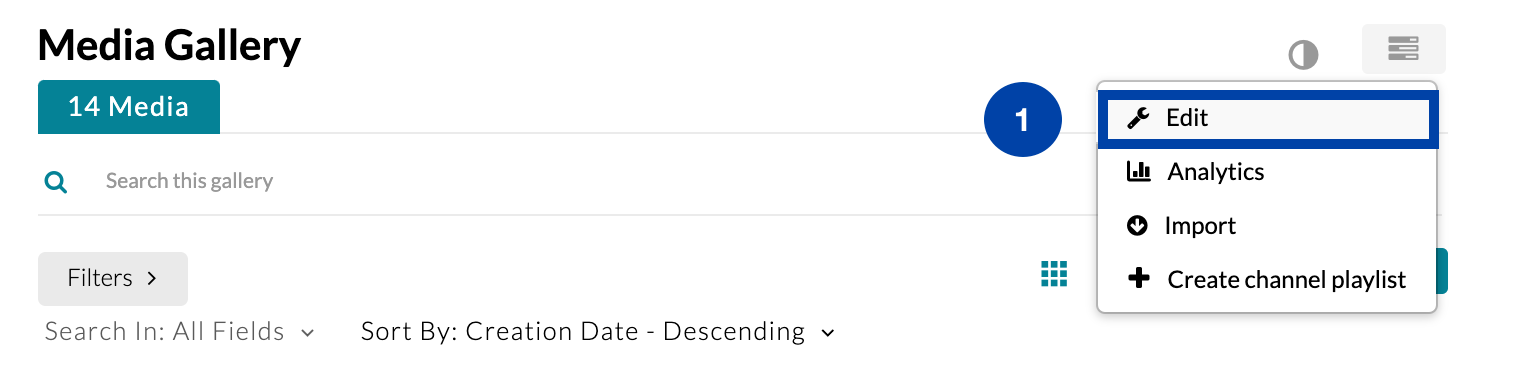This screenshot has height=382, width=1520.
Task: Click the numbered 1 step marker
Action: [1022, 121]
